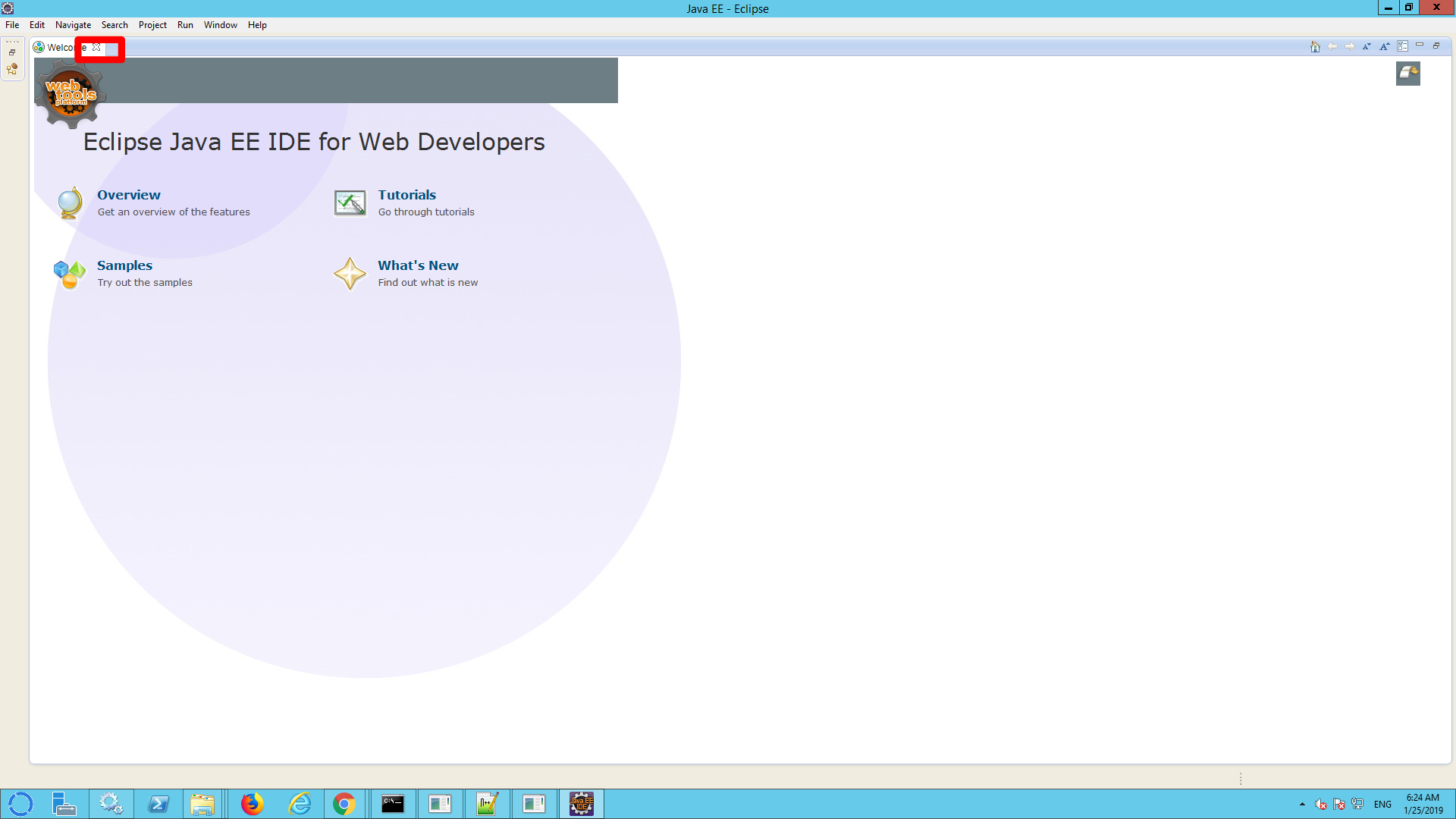Close the Welcome tab

[96, 47]
